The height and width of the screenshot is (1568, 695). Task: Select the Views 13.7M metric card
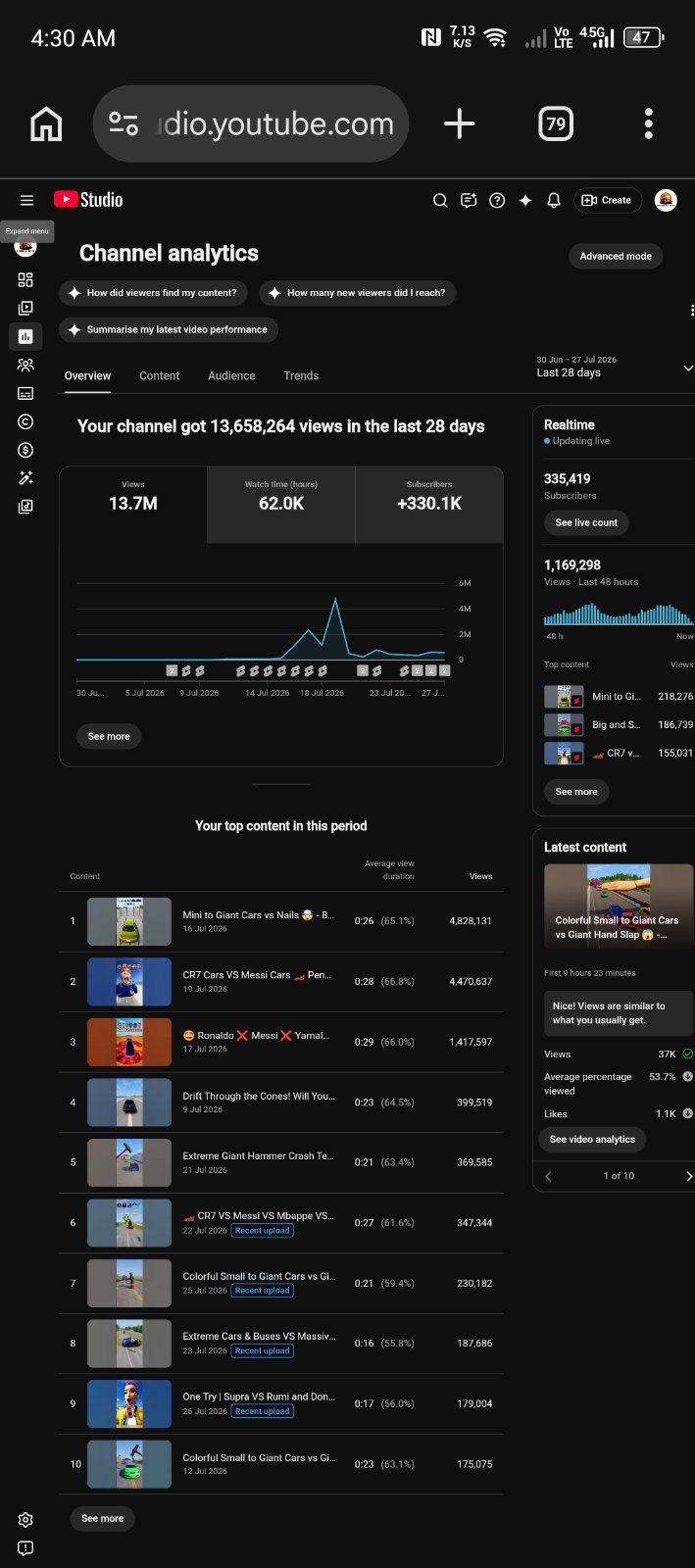tap(133, 505)
